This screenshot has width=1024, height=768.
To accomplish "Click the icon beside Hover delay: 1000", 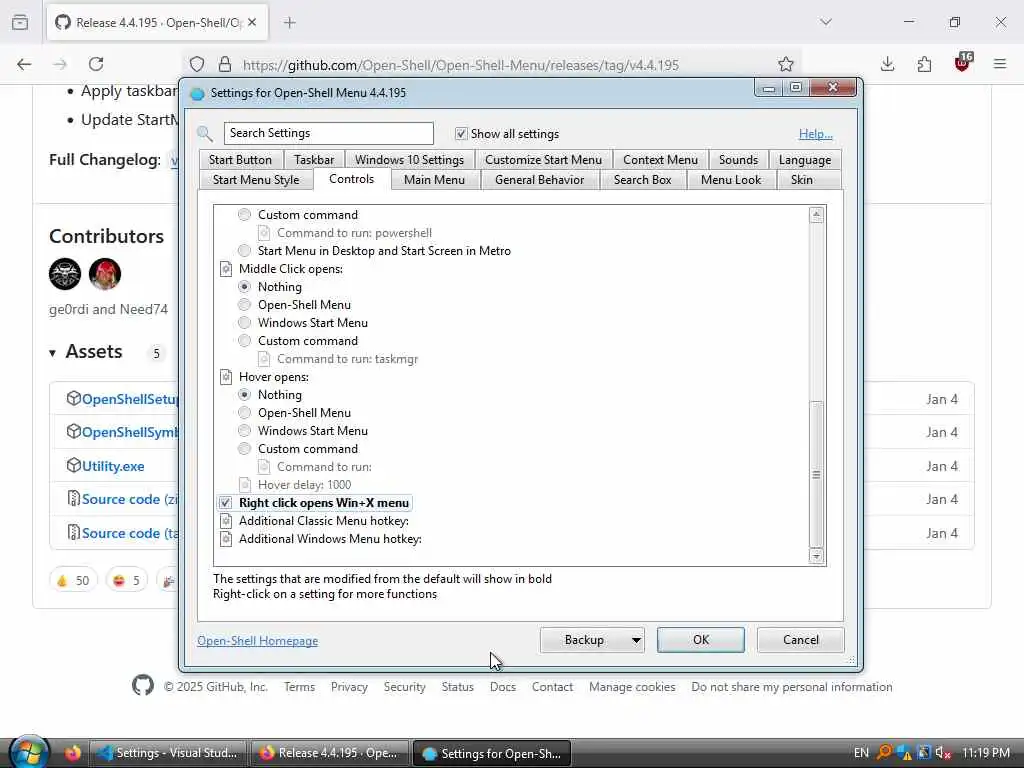I will [245, 485].
